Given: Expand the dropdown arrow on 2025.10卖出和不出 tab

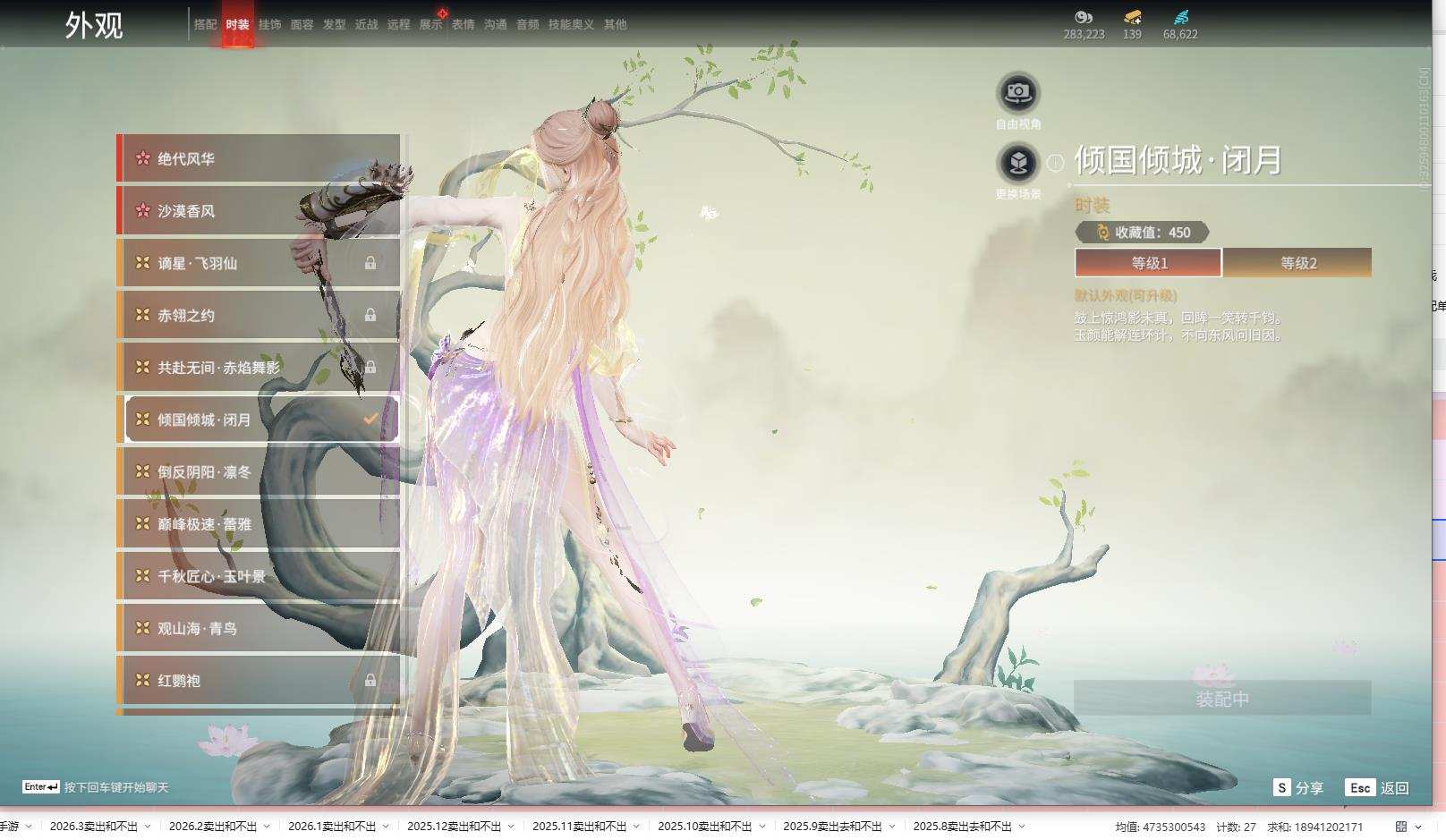Looking at the screenshot, I should click(x=761, y=827).
